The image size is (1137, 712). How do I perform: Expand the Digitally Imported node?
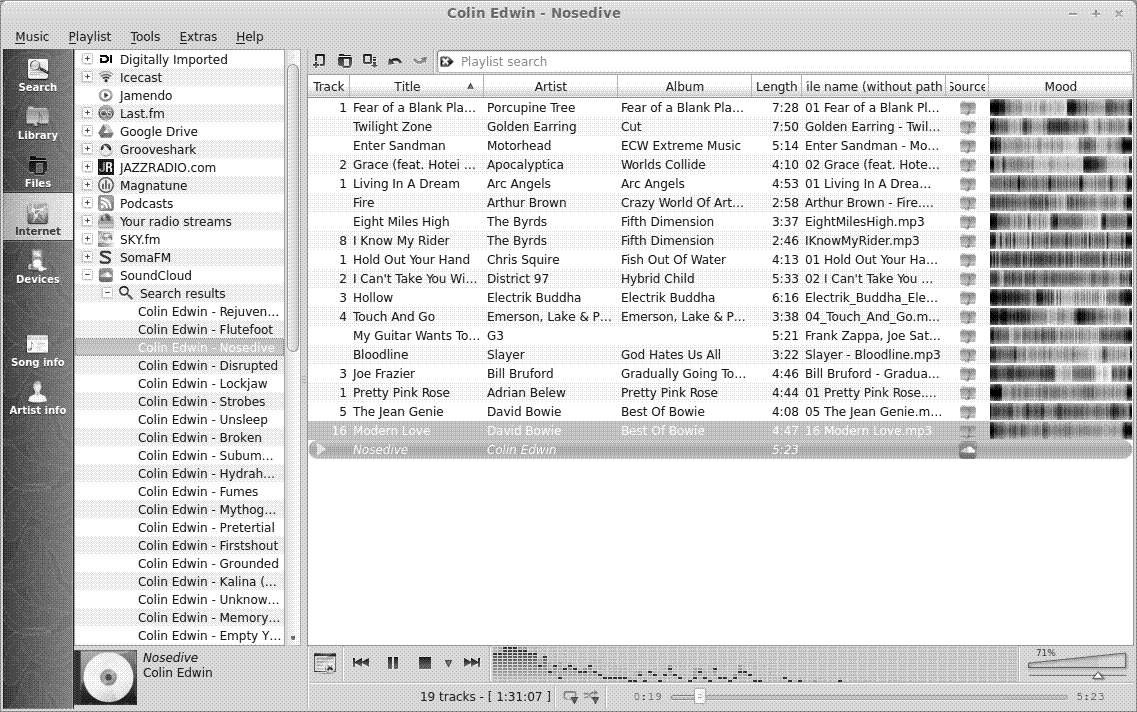coord(87,59)
